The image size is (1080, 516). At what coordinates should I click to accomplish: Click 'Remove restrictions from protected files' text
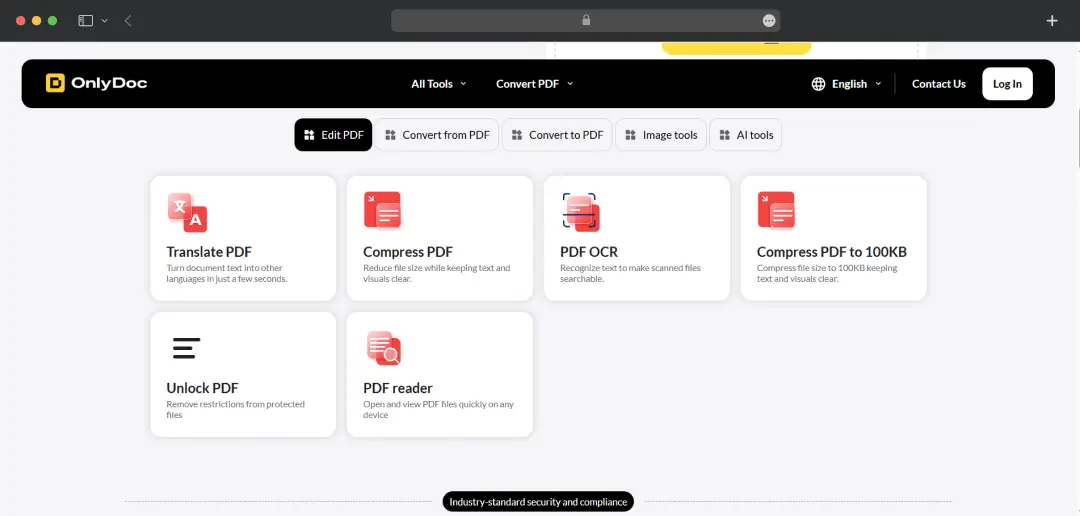point(236,409)
